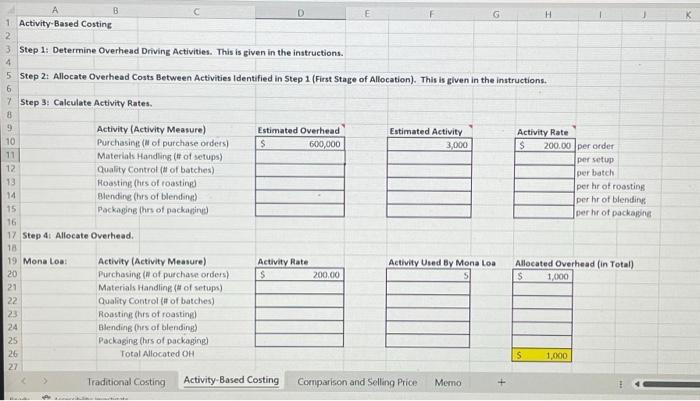The width and height of the screenshot is (700, 401).
Task: Click Mona Loa Packaging activity rate cell
Action: tap(300, 340)
